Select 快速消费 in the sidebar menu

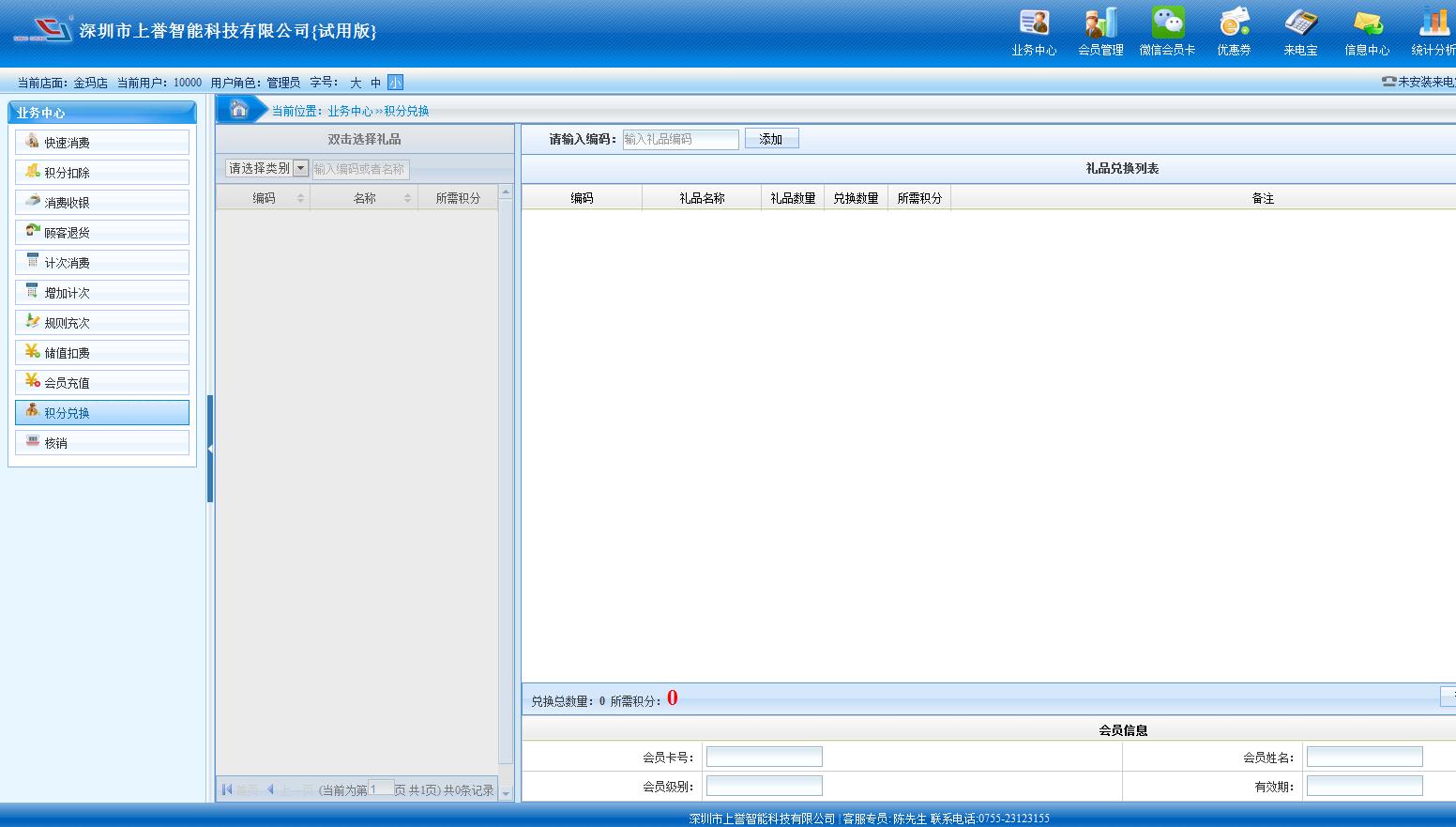click(x=102, y=143)
